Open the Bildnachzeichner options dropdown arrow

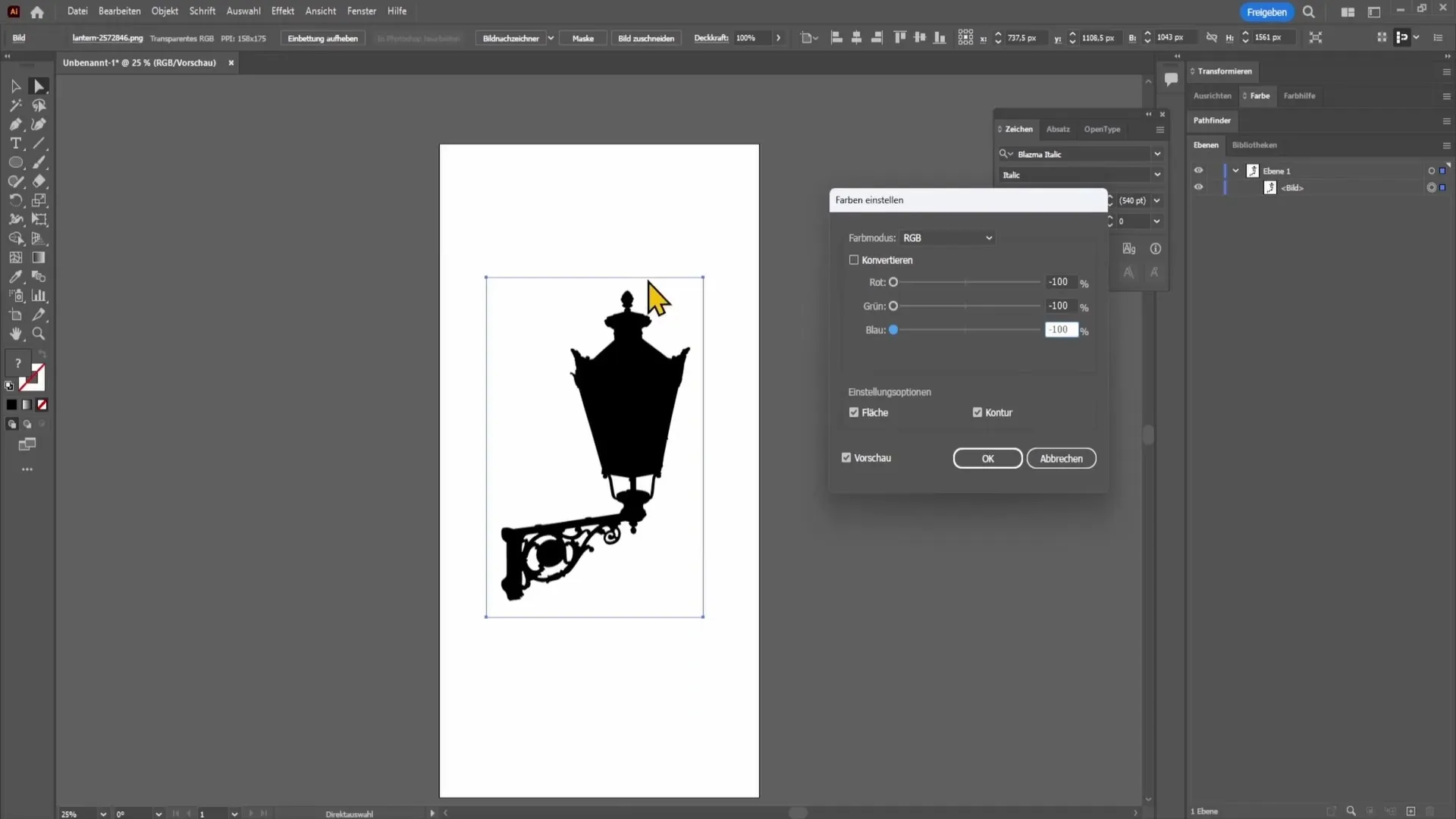coord(551,38)
